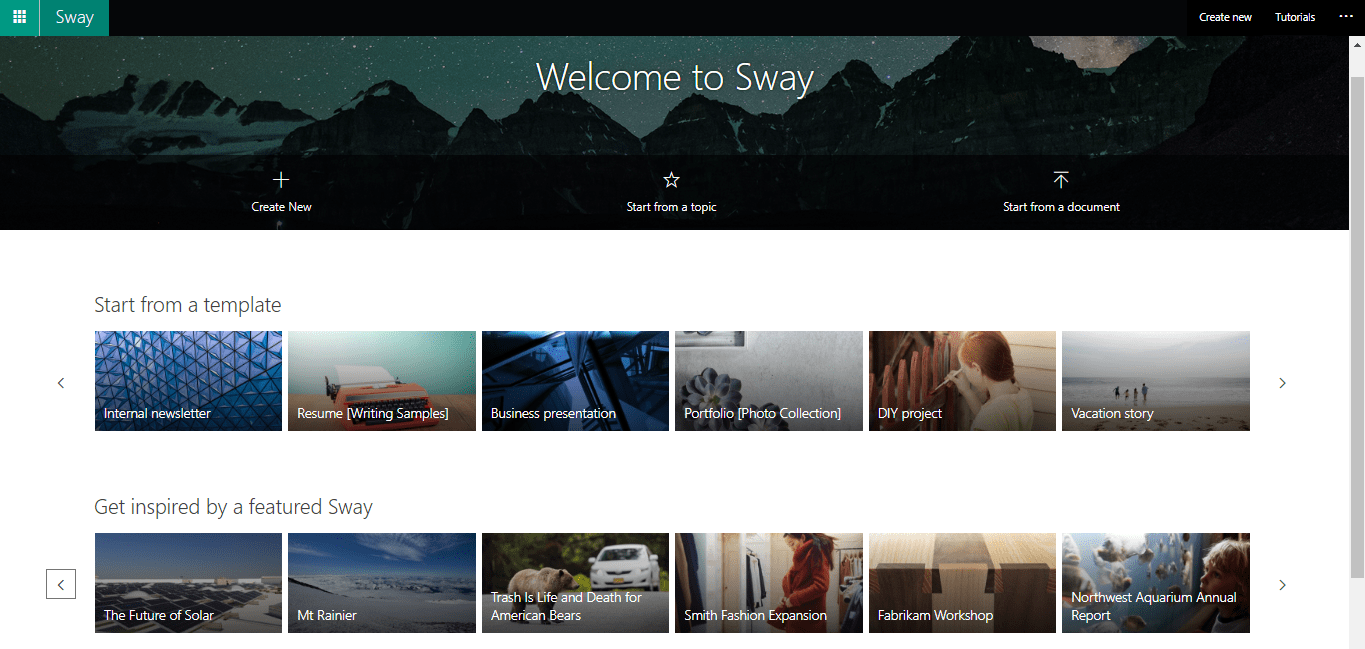This screenshot has height=649, width=1365.
Task: Click the Sway logo in header
Action: [74, 17]
